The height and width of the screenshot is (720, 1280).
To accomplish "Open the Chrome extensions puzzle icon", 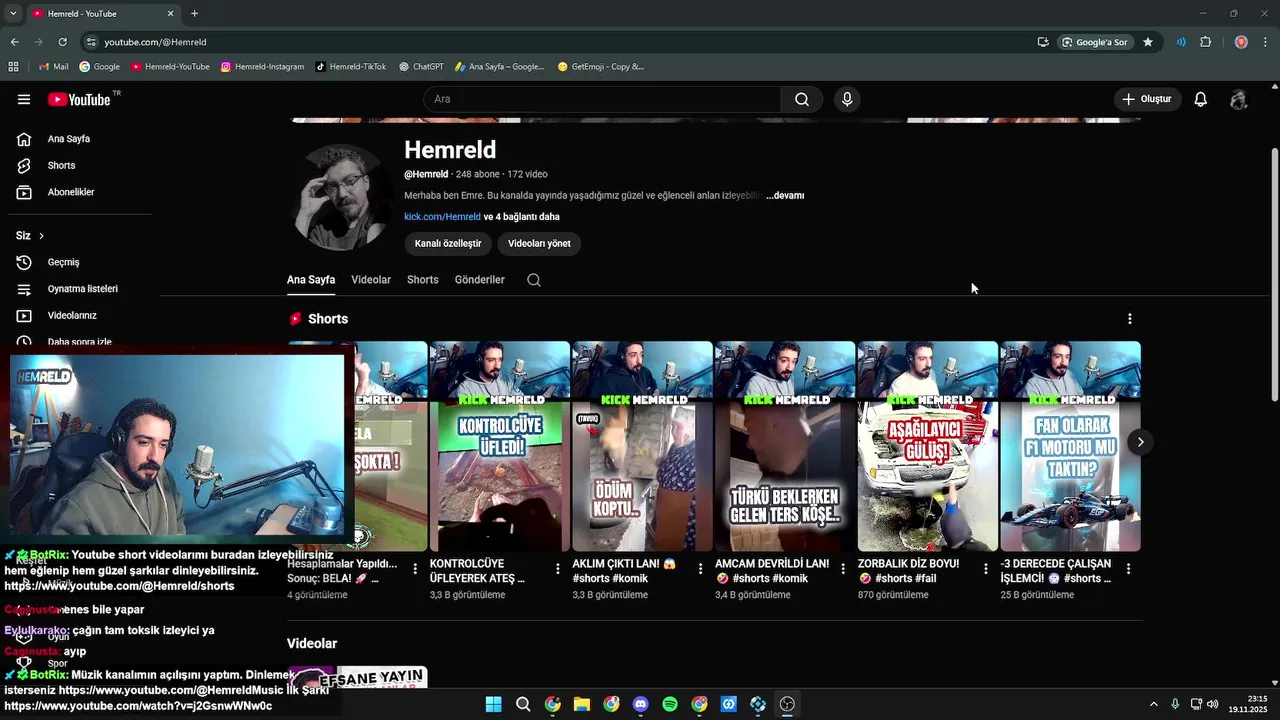I will [1205, 42].
